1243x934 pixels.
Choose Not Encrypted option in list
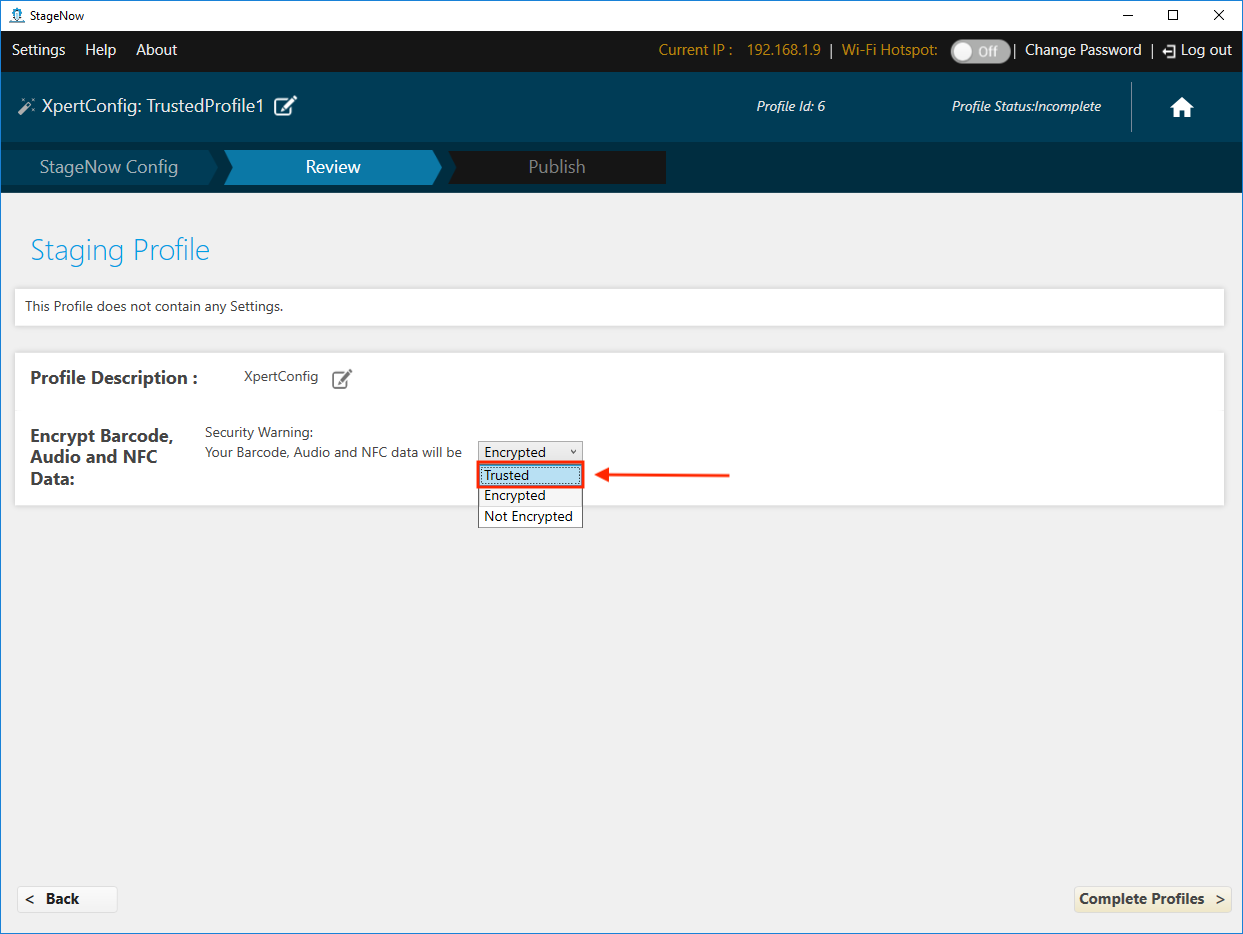coord(528,516)
